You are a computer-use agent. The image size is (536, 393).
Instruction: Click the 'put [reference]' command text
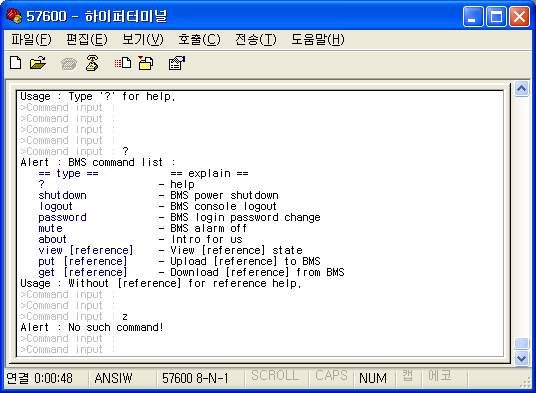(x=82, y=261)
